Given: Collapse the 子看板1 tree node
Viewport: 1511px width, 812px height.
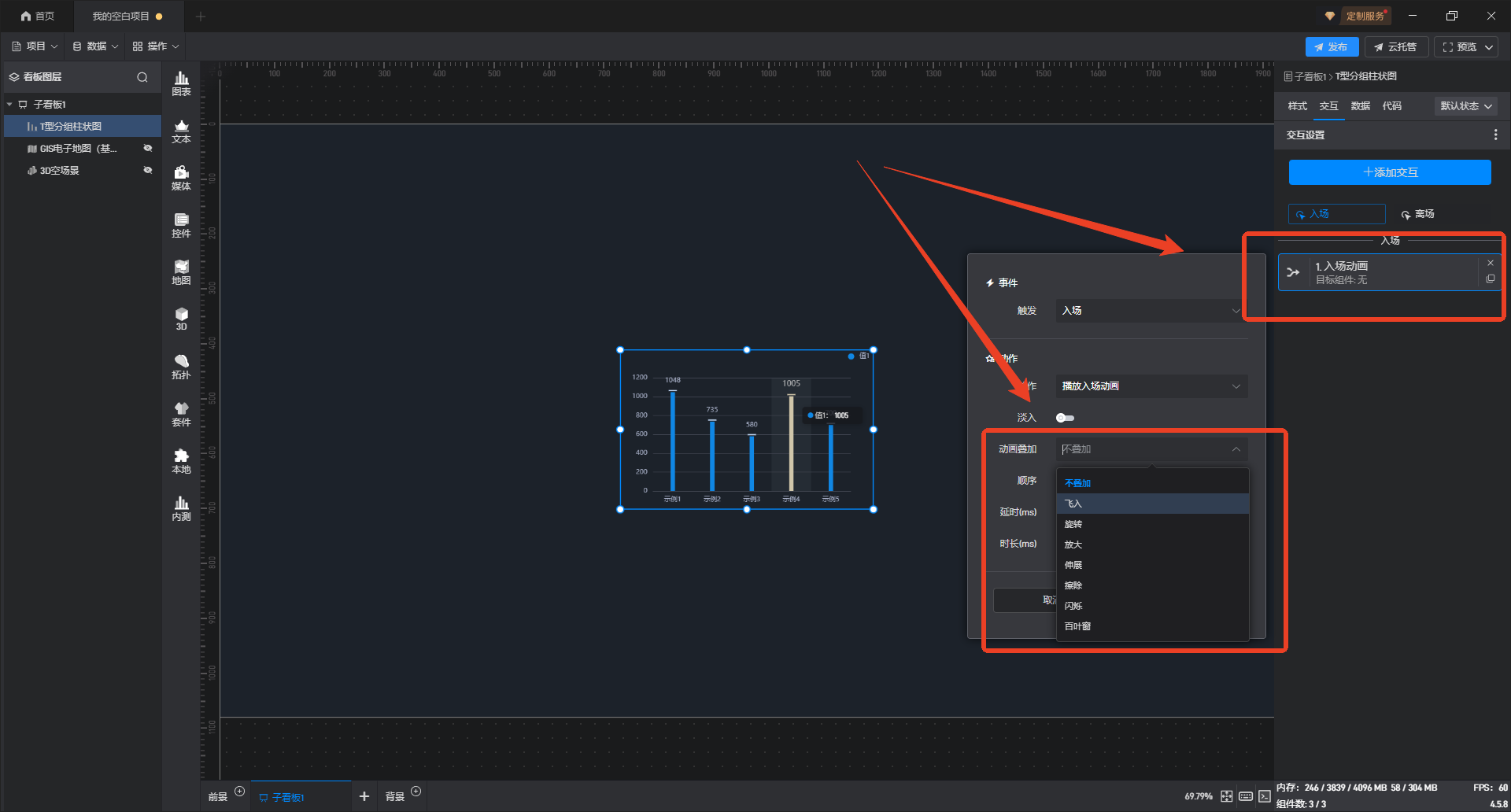Looking at the screenshot, I should pyautogui.click(x=9, y=105).
